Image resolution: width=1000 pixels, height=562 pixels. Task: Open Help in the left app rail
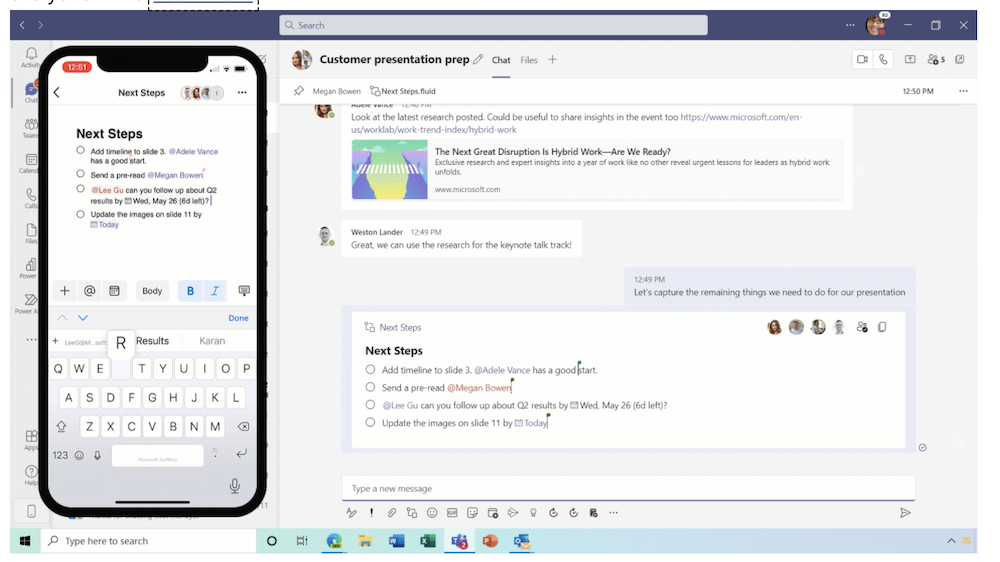(x=31, y=475)
